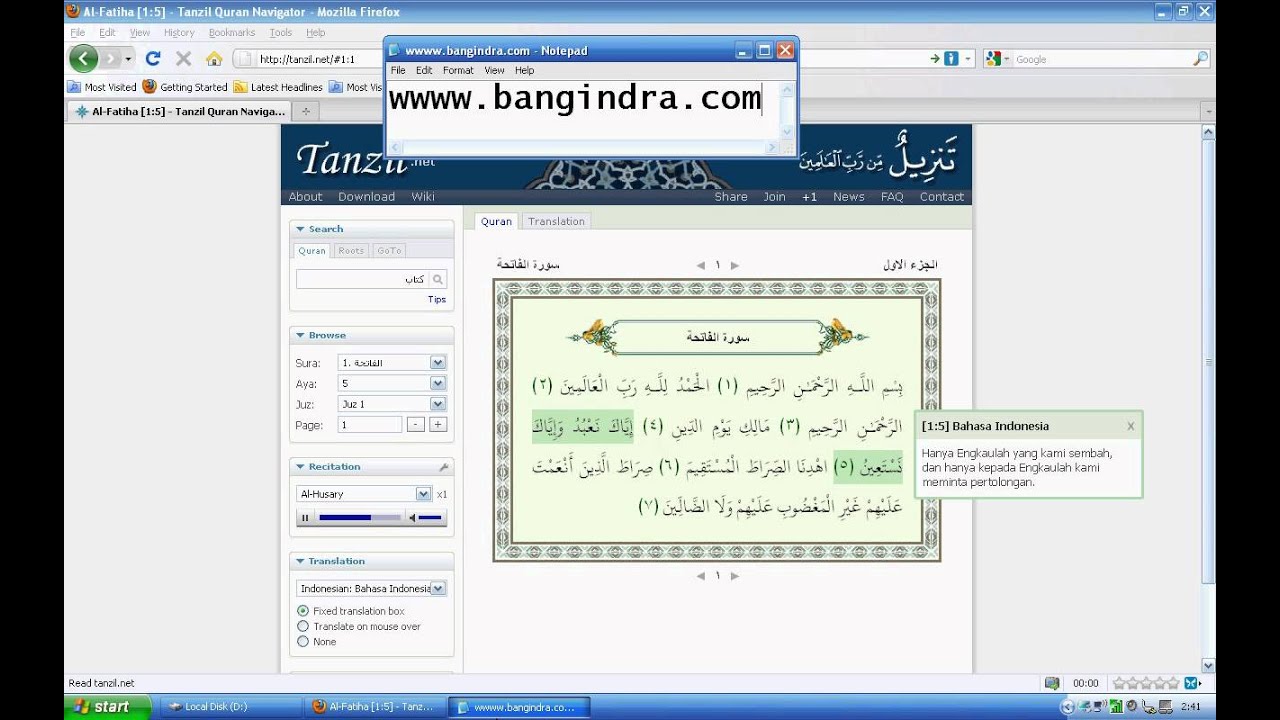The image size is (1280, 720).
Task: Open recitation settings via the wrench icon
Action: [x=443, y=467]
